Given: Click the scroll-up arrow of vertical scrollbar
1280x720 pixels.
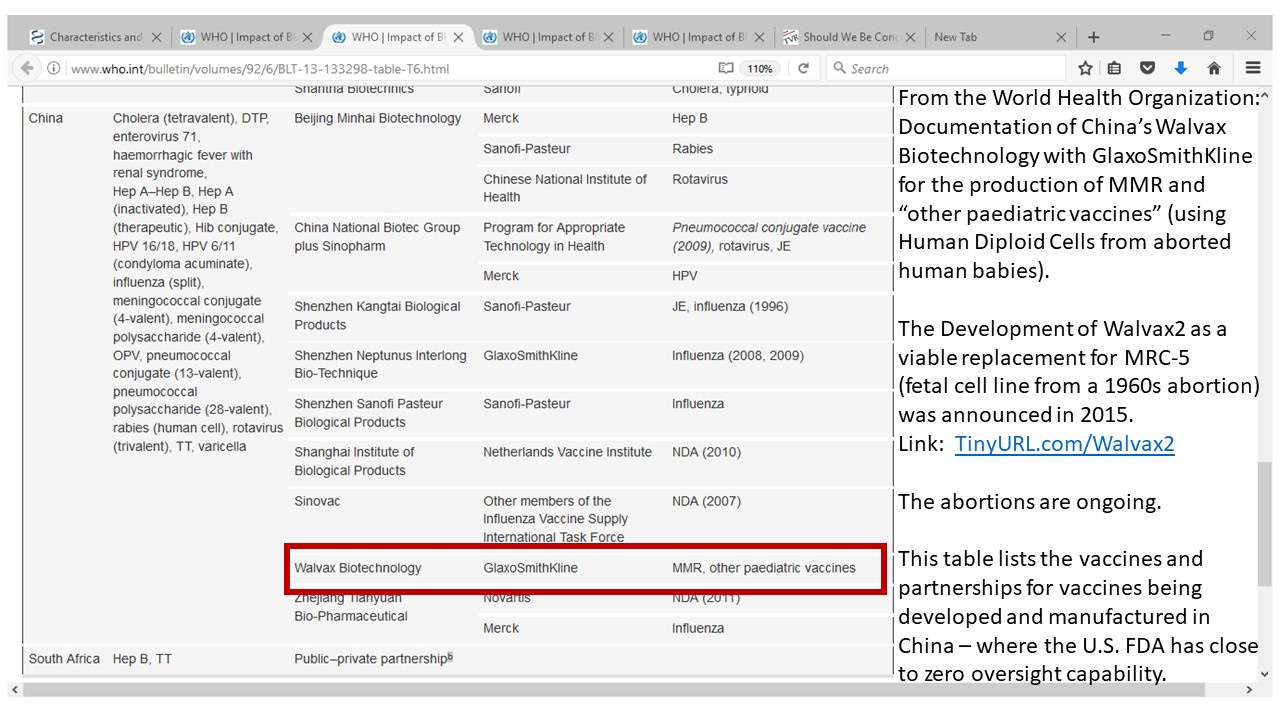Looking at the screenshot, I should 1264,97.
